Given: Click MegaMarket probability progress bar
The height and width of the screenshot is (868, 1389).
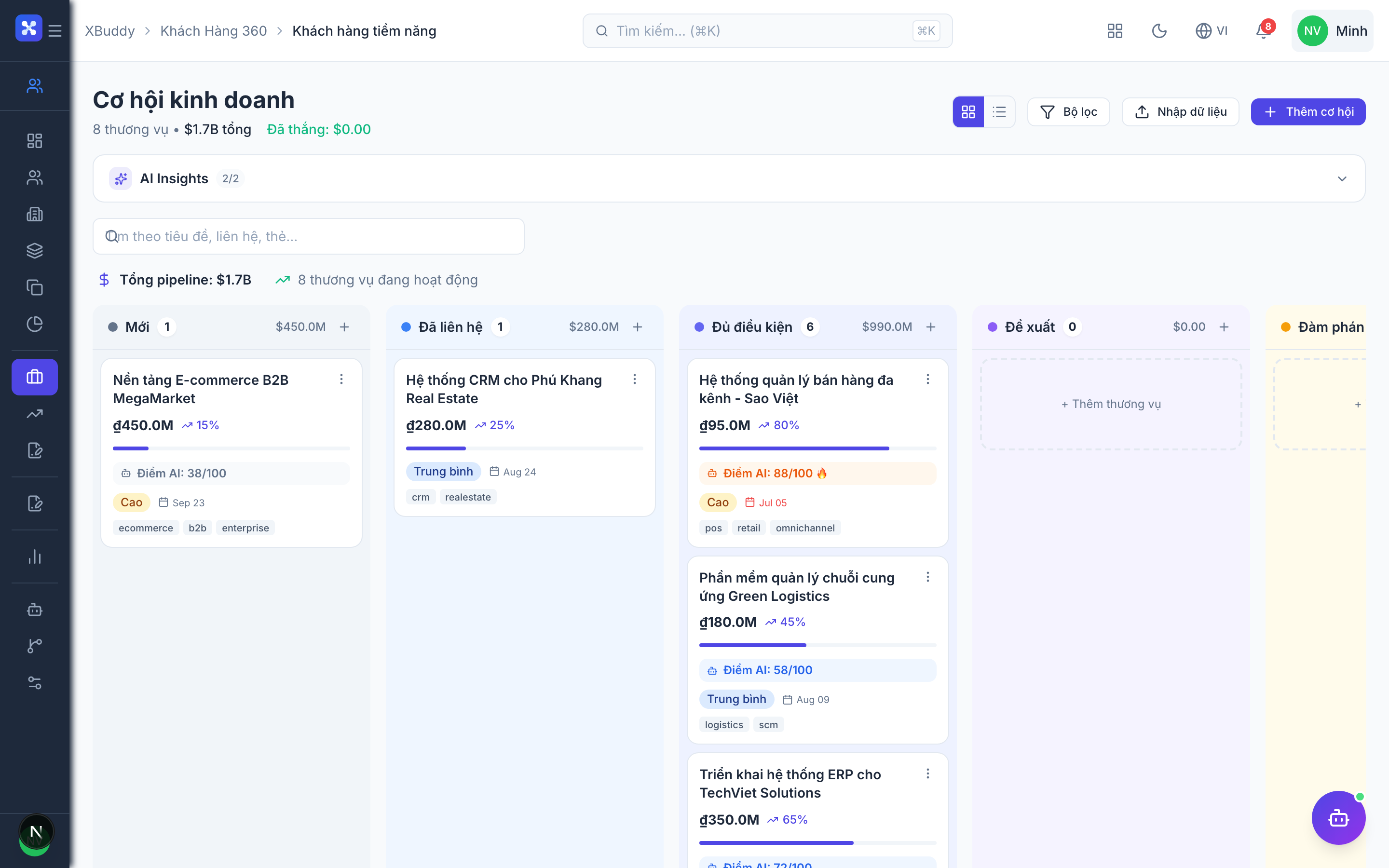Looking at the screenshot, I should [x=231, y=448].
